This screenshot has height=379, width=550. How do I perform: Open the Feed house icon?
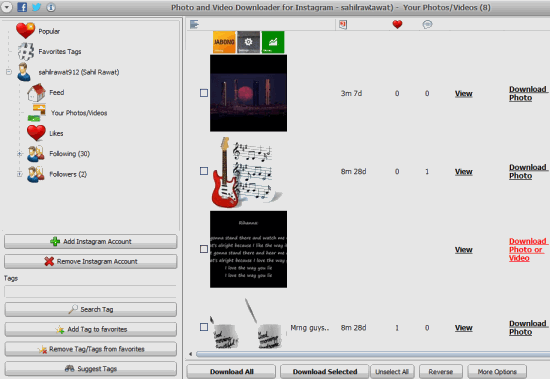tap(36, 92)
